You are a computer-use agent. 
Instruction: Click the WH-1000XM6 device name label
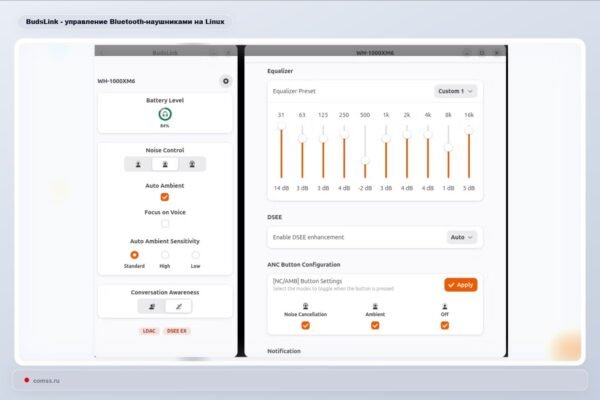[116, 81]
